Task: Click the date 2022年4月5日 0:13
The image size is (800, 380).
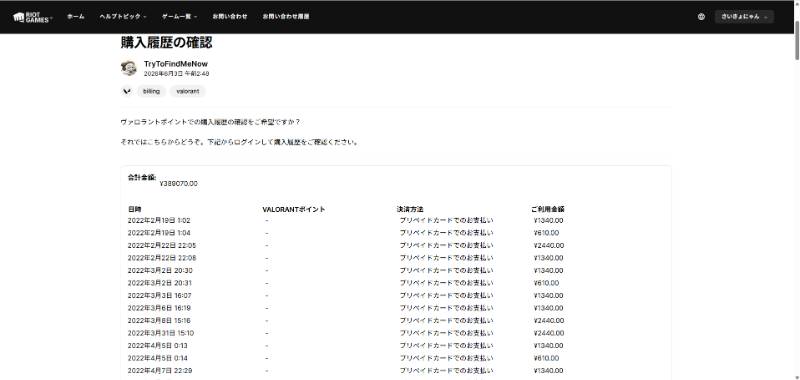Action: (157, 345)
